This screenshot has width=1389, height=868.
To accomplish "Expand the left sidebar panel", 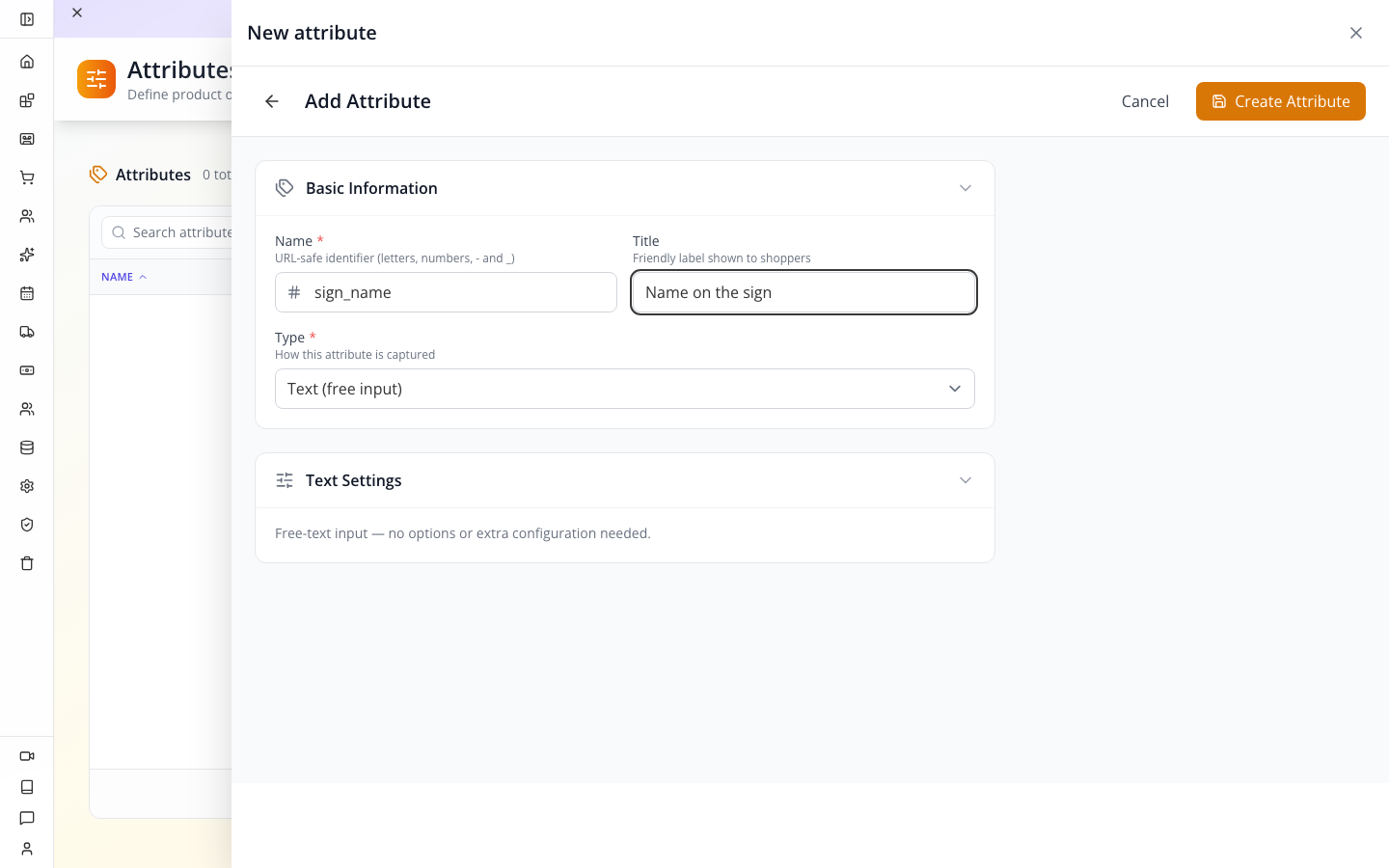I will click(x=27, y=19).
